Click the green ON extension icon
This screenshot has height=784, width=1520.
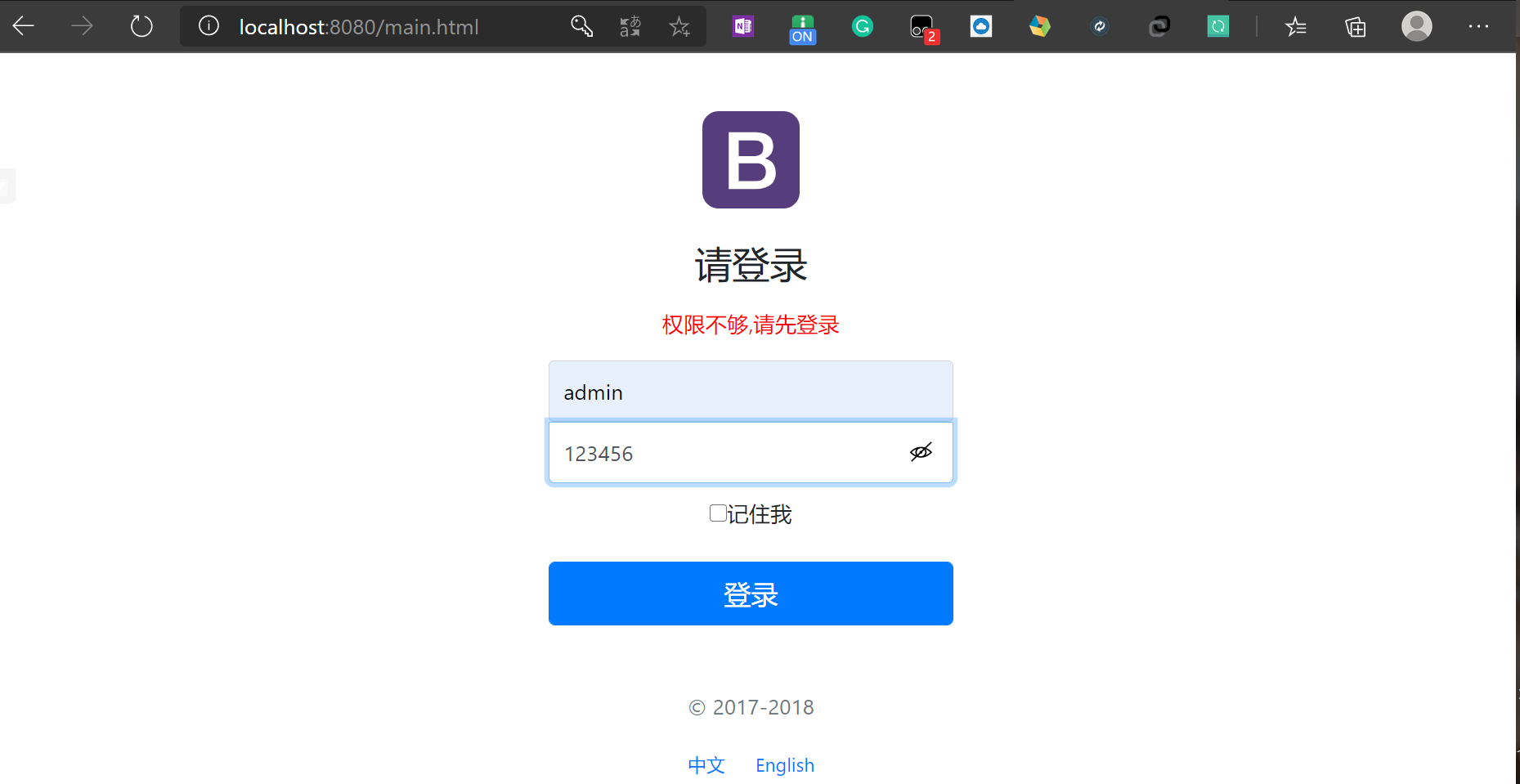[x=803, y=29]
